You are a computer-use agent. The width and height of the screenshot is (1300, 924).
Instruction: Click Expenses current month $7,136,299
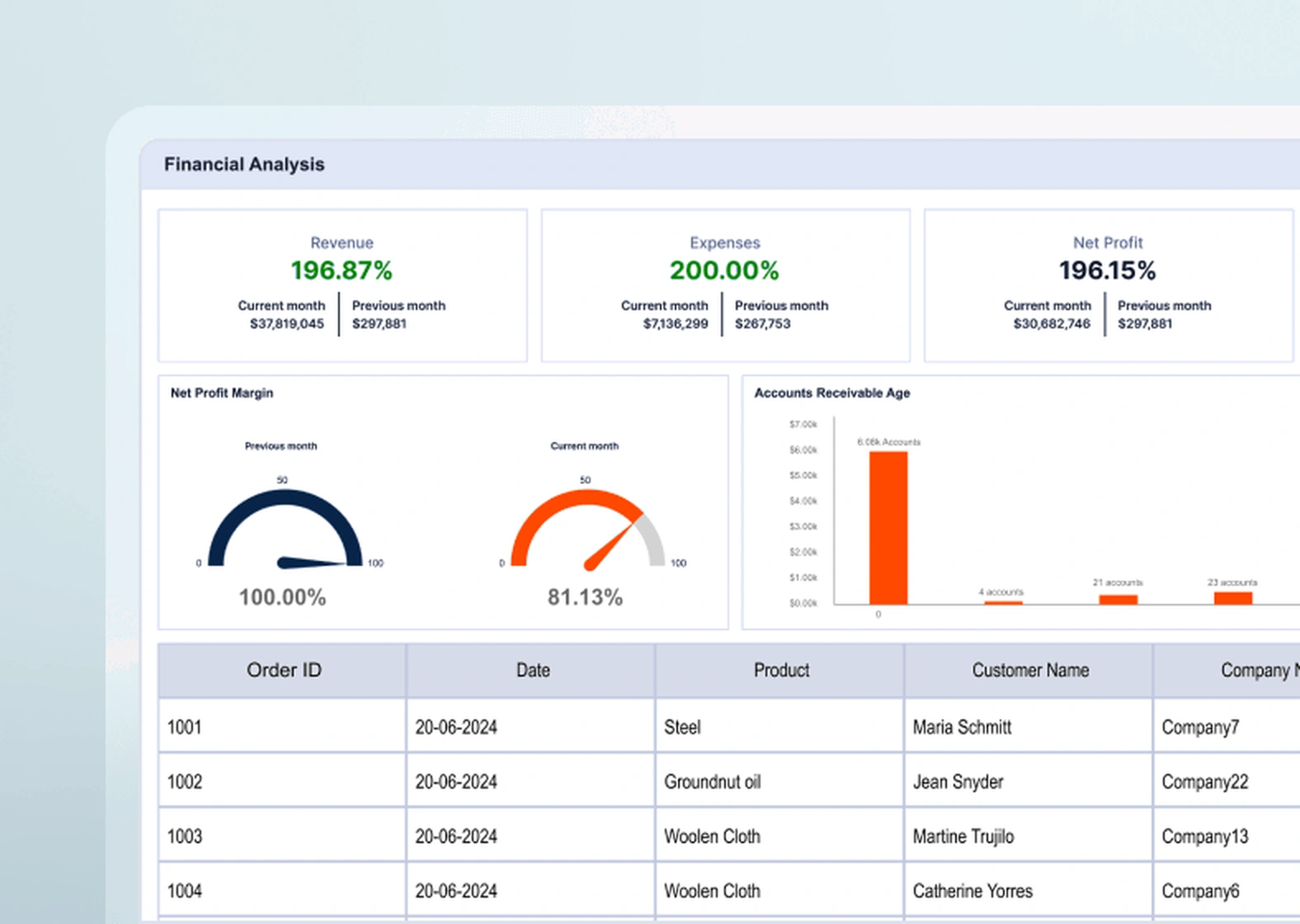pyautogui.click(x=675, y=323)
